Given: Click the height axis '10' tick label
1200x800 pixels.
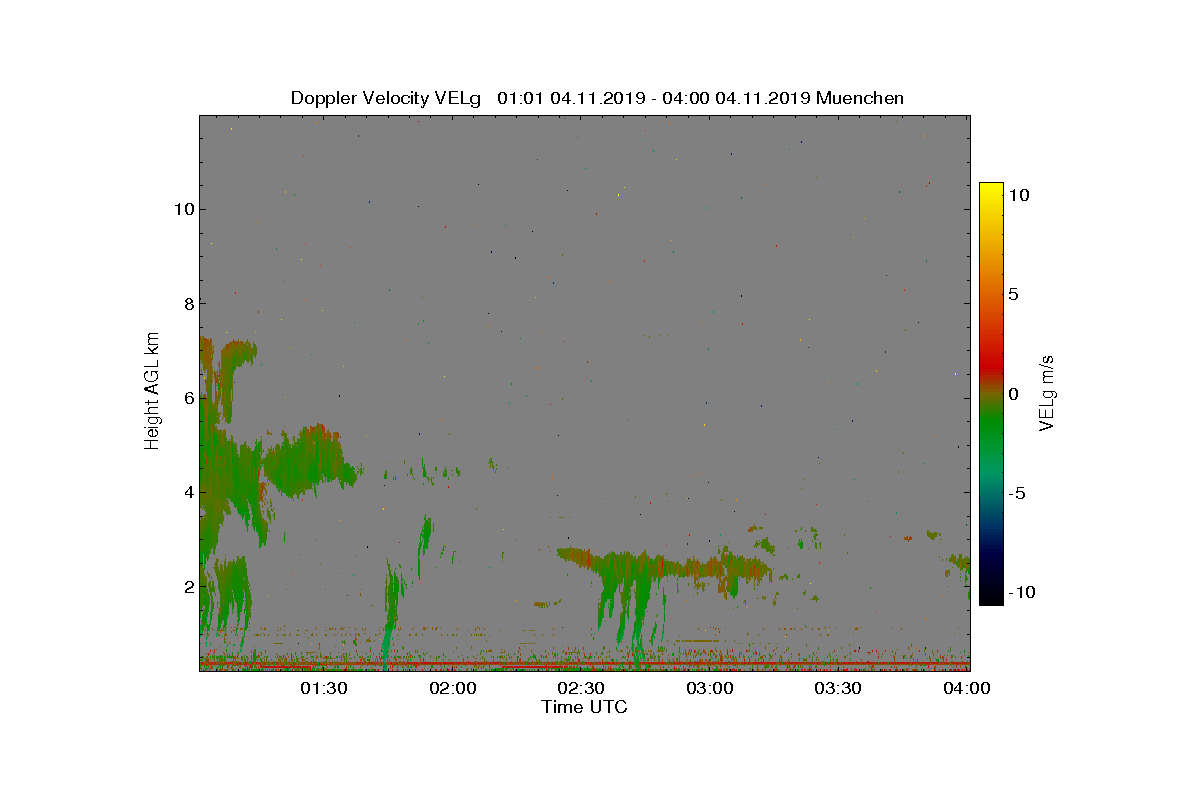Looking at the screenshot, I should click(x=182, y=209).
